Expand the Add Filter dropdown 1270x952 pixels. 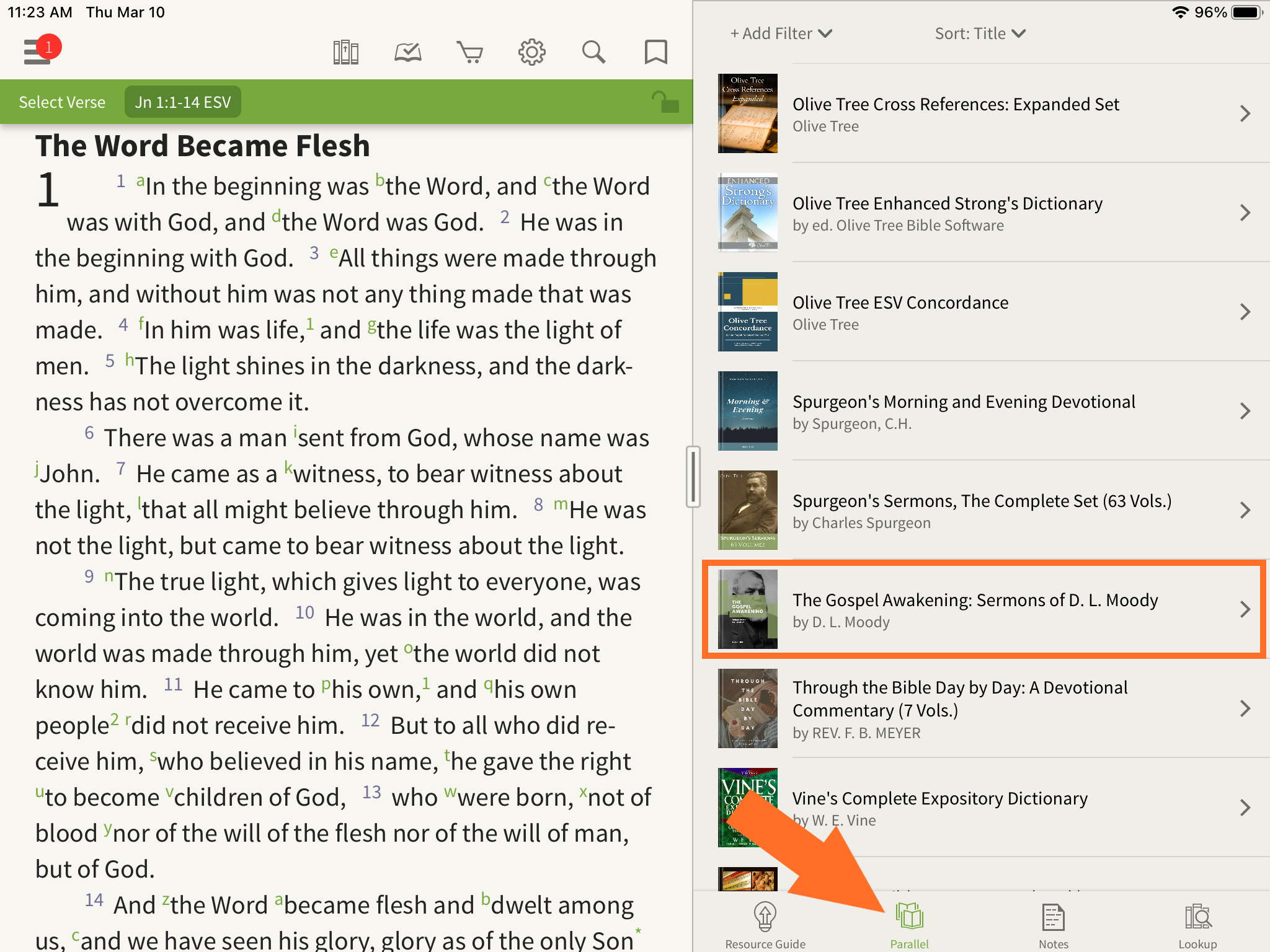pos(781,33)
